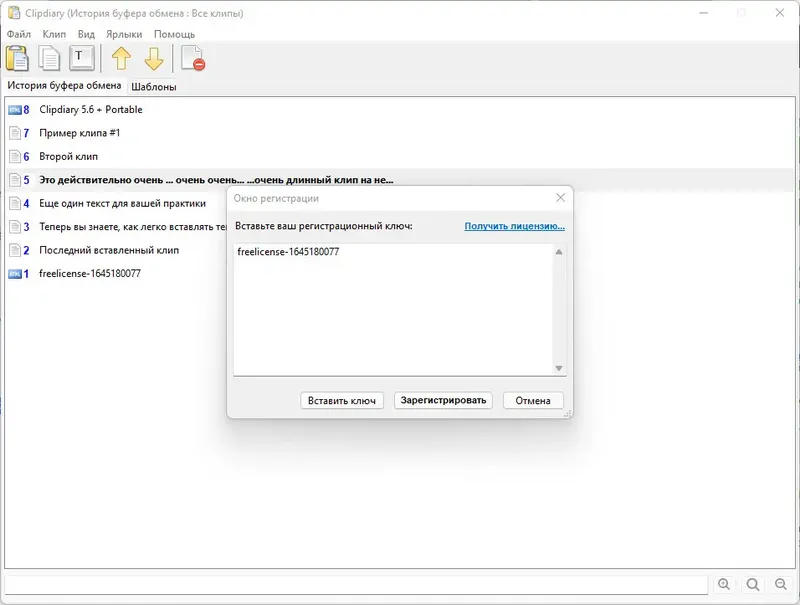Open the Клип menu
The height and width of the screenshot is (605, 800).
pos(54,34)
